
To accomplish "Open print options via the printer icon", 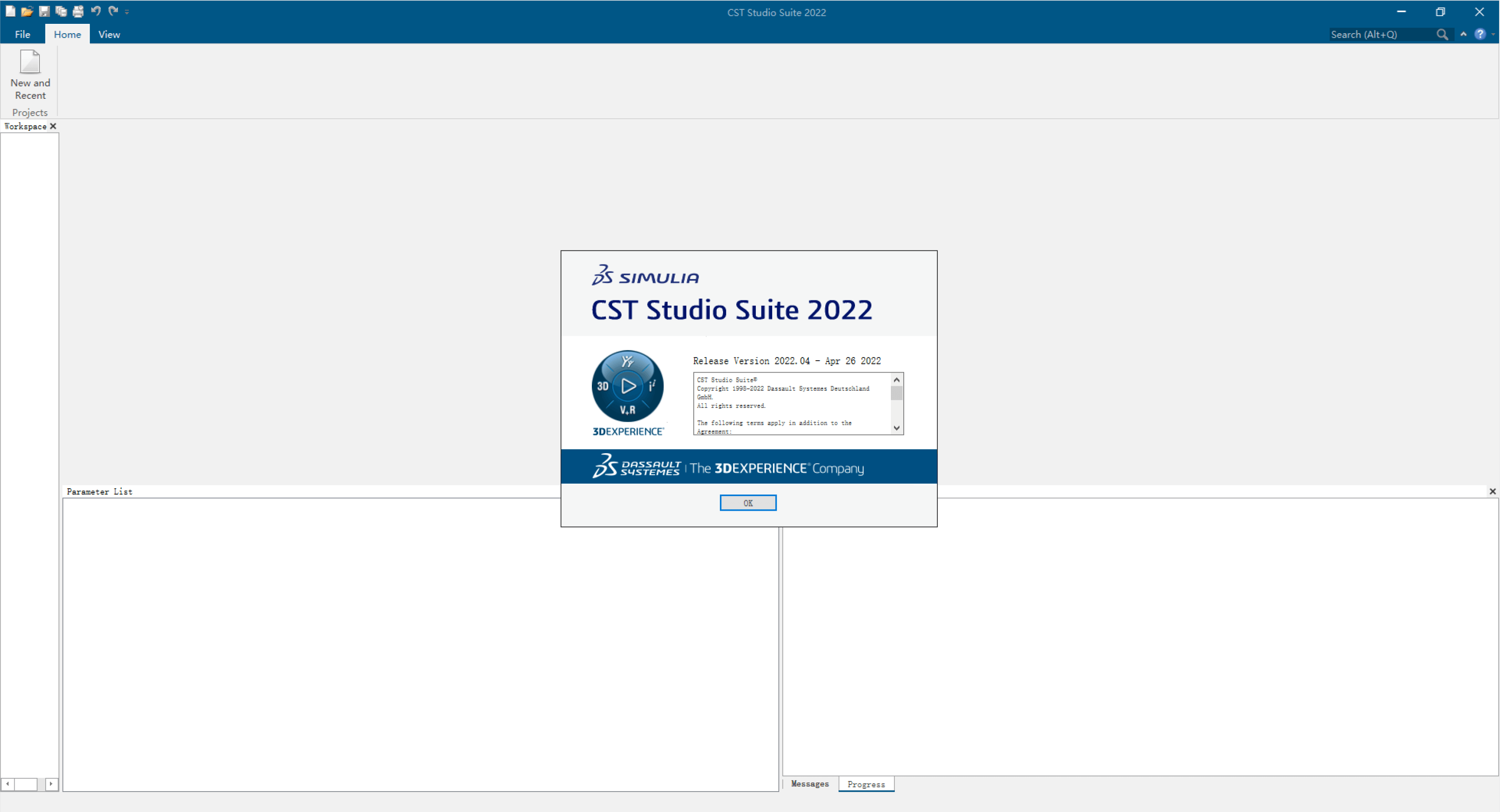I will coord(78,11).
